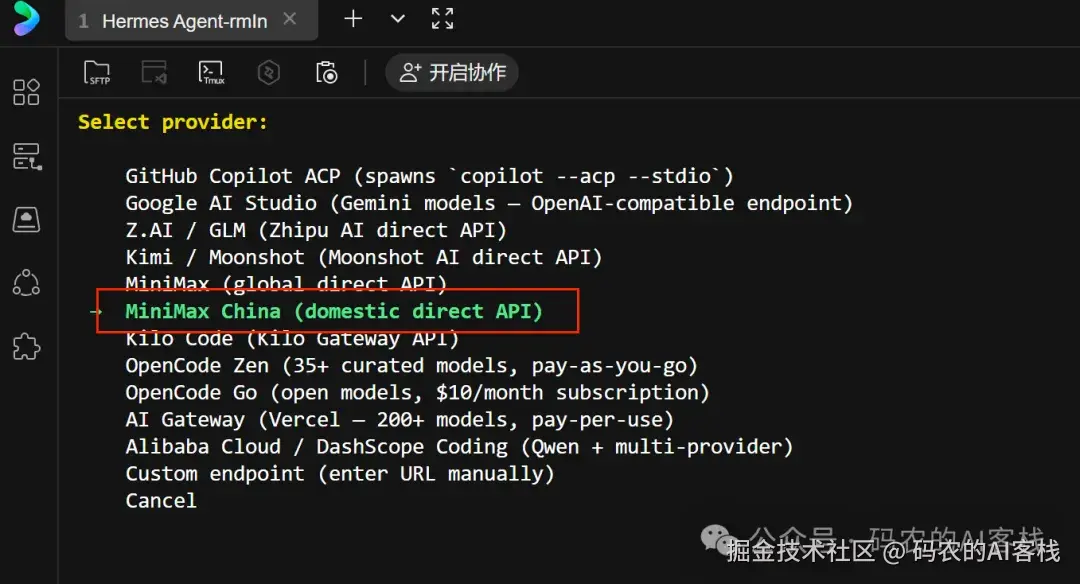Select Google AI Studio provider

[489, 203]
